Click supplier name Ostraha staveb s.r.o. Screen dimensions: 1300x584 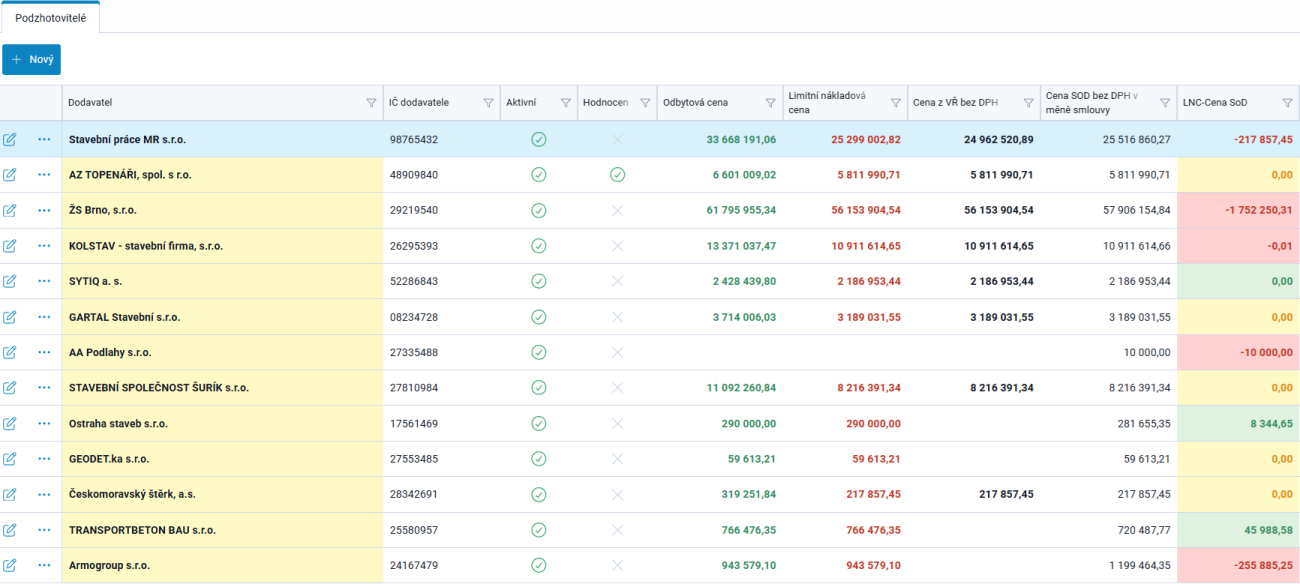coord(118,424)
